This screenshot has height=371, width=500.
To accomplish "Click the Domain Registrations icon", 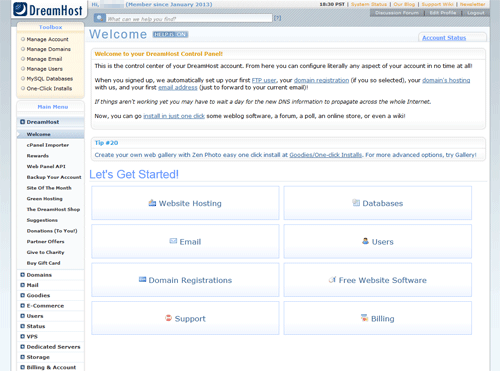I will tap(142, 279).
